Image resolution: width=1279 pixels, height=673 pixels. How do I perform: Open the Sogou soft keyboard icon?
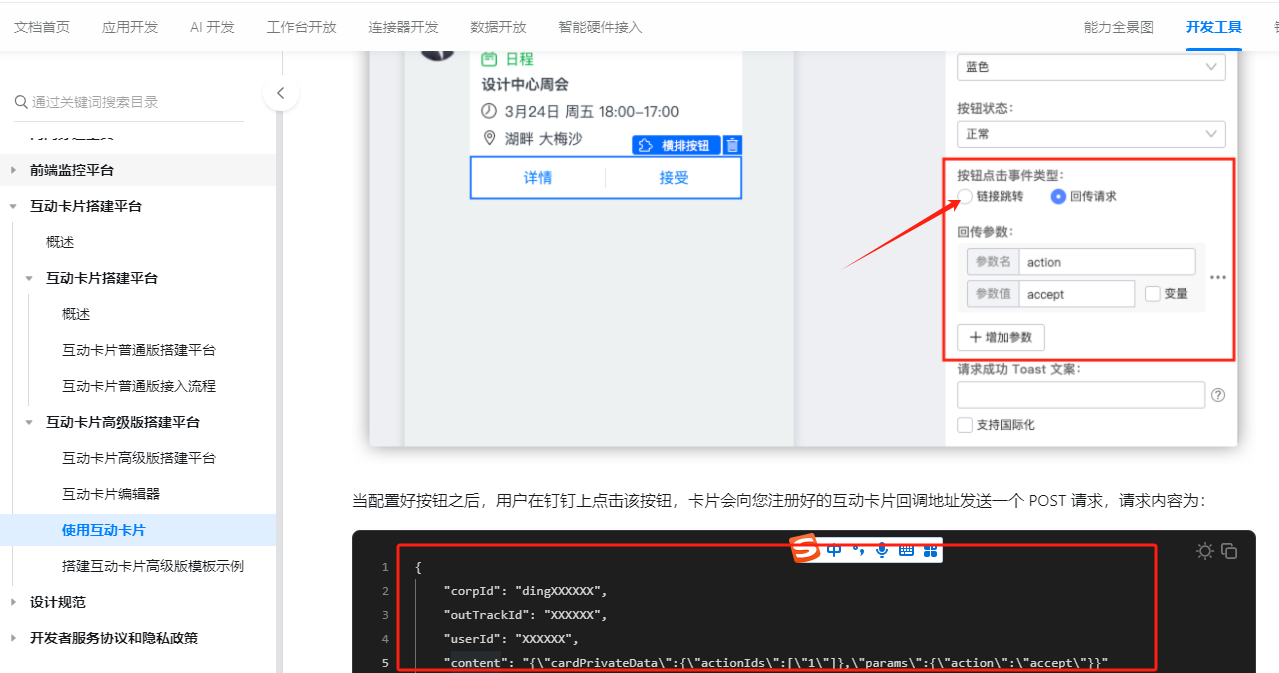tap(906, 549)
